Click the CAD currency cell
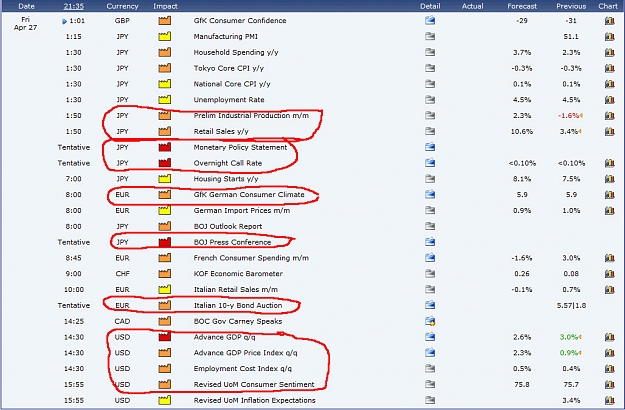625x410 pixels. click(122, 321)
